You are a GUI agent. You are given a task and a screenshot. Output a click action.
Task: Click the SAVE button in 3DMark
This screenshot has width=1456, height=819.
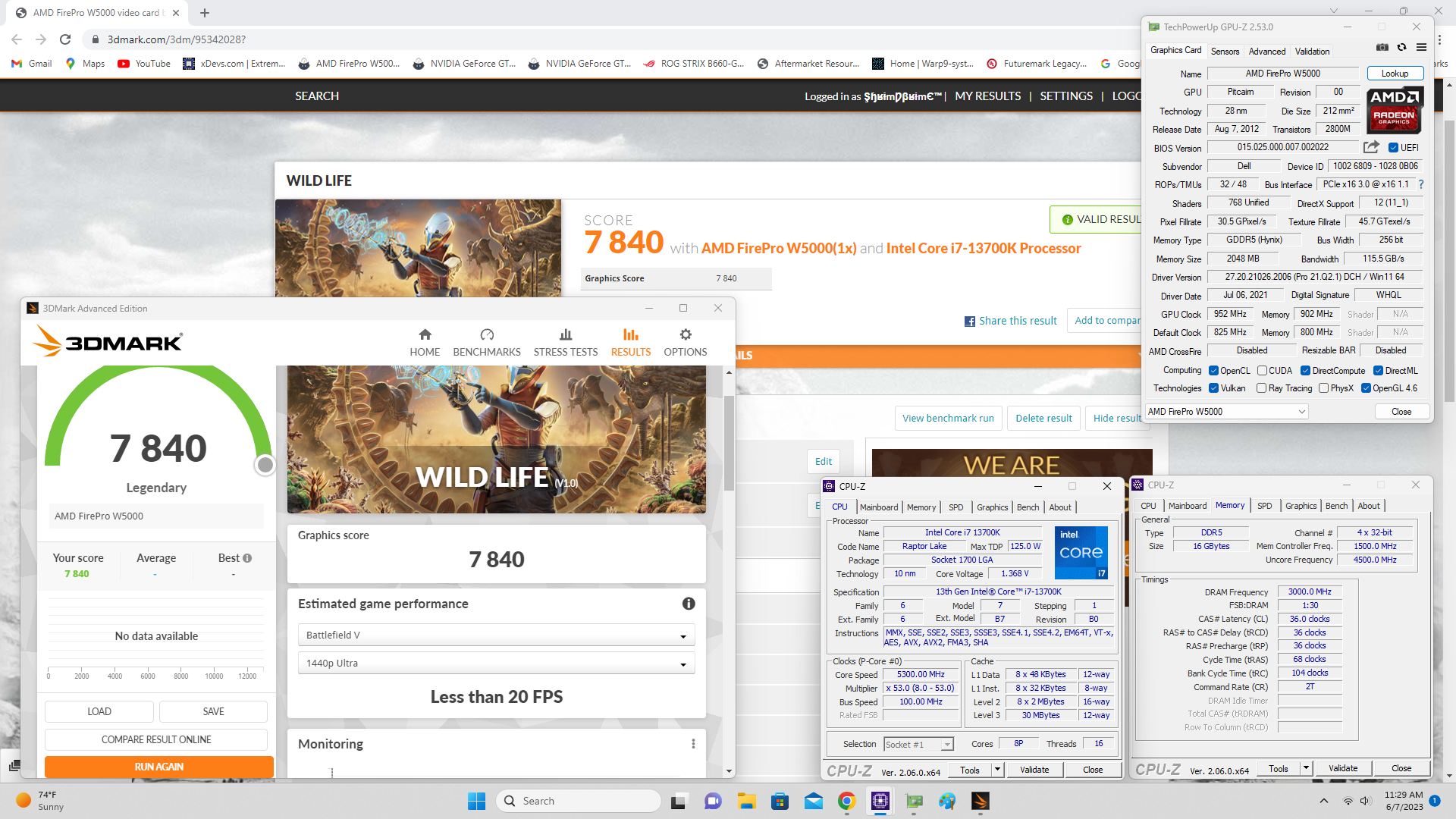[213, 711]
